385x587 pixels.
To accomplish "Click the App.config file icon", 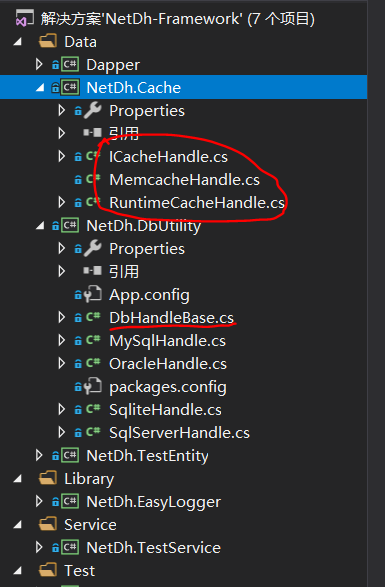I will [x=93, y=294].
